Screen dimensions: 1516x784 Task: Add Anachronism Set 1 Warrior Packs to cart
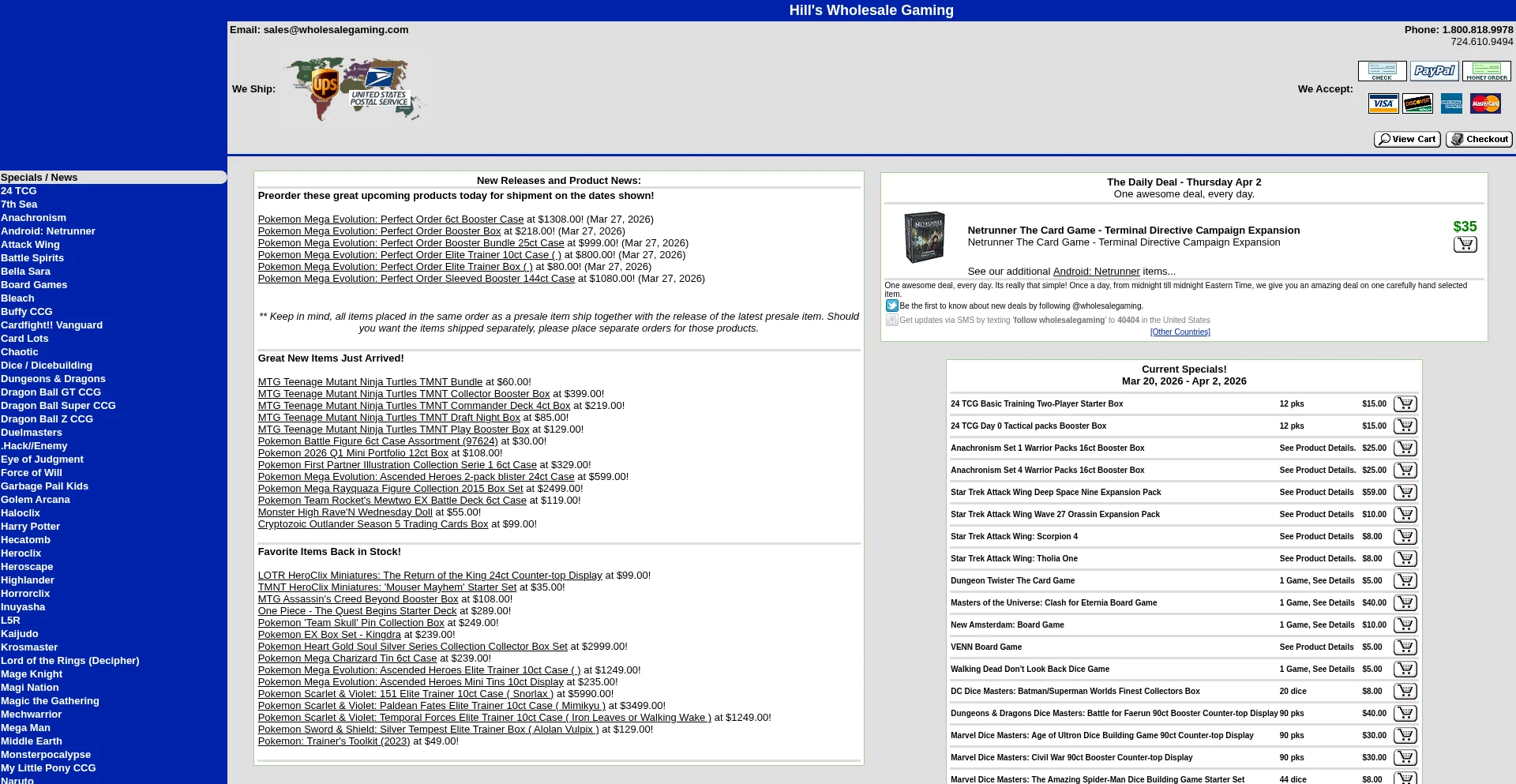click(x=1405, y=448)
